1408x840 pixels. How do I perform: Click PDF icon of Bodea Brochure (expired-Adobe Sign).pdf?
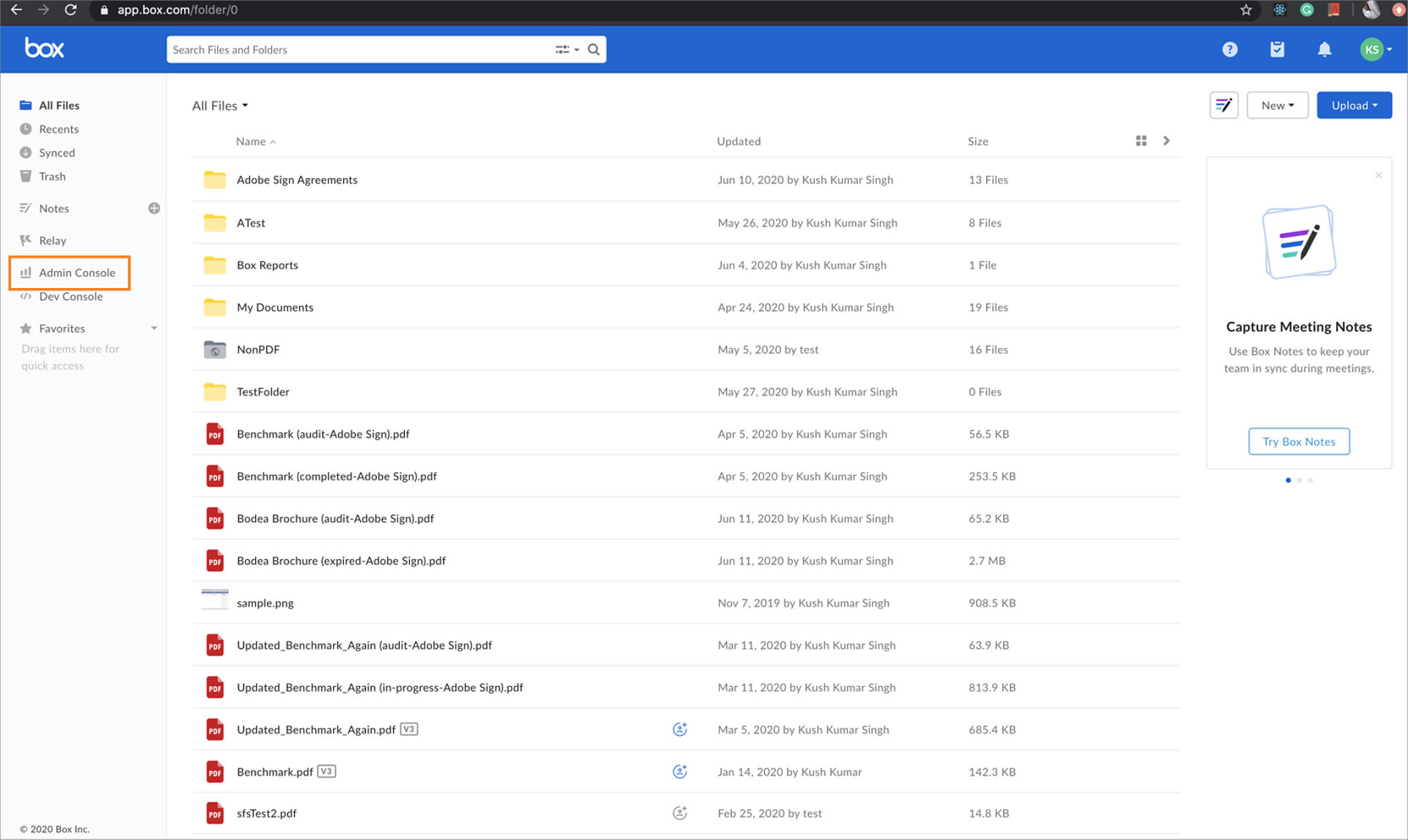click(x=215, y=561)
